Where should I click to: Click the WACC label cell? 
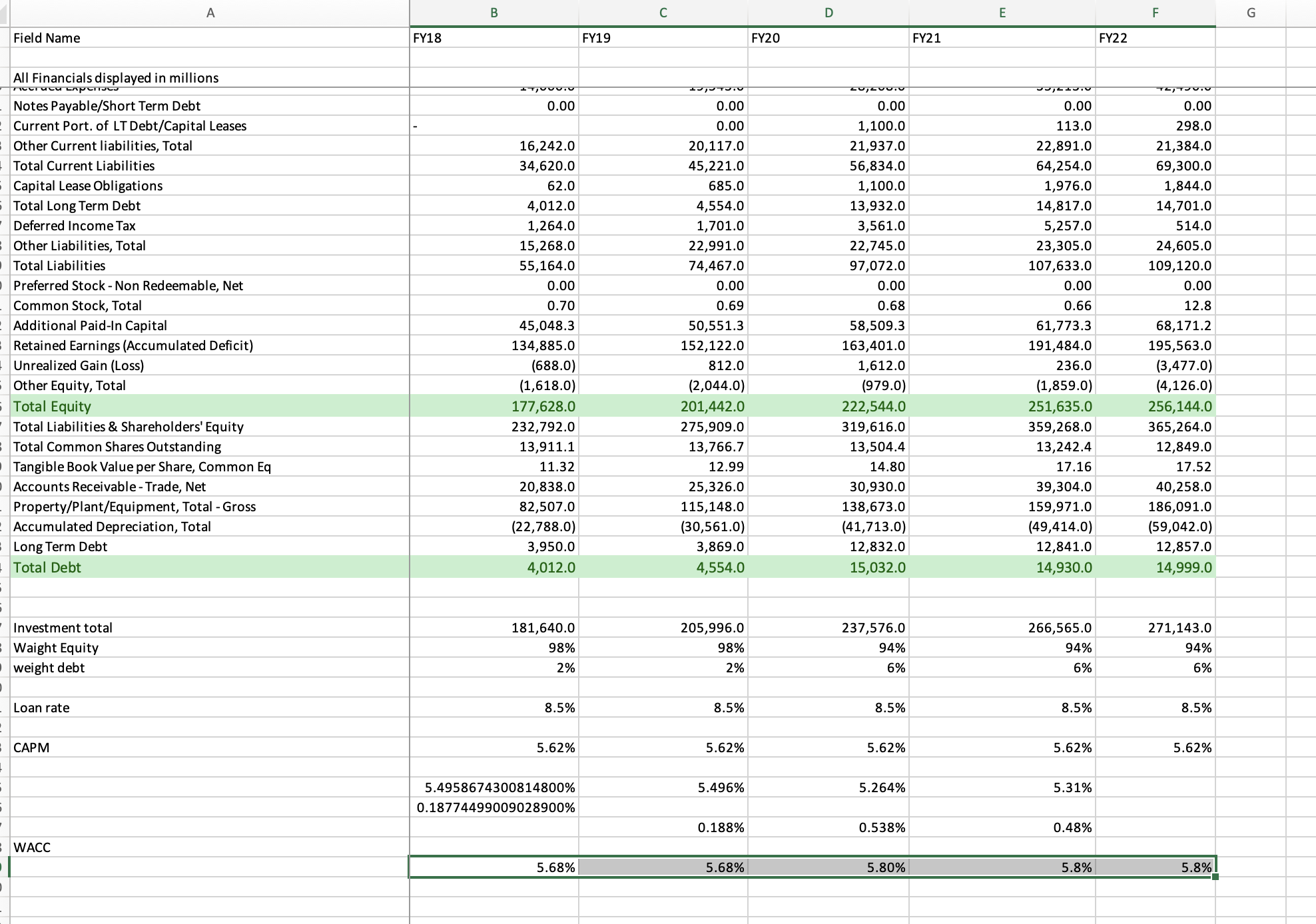click(32, 847)
